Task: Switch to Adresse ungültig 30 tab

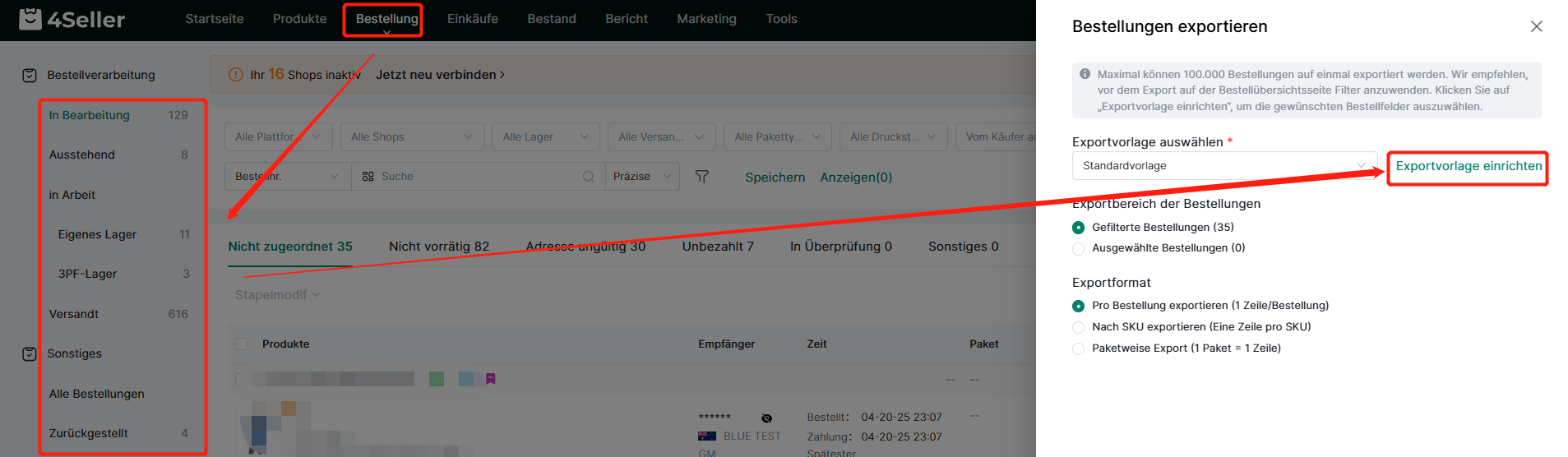Action: click(585, 247)
